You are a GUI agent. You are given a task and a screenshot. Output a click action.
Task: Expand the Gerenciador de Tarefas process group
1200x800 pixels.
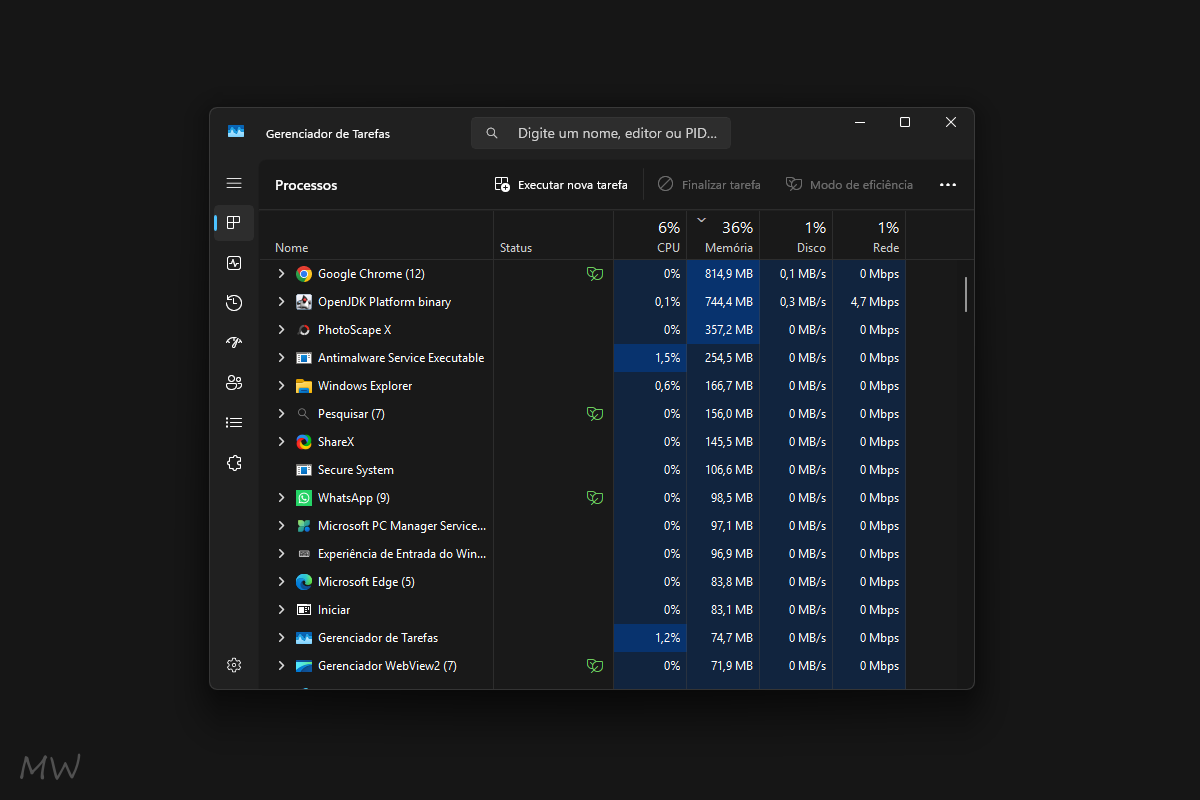[x=281, y=638]
